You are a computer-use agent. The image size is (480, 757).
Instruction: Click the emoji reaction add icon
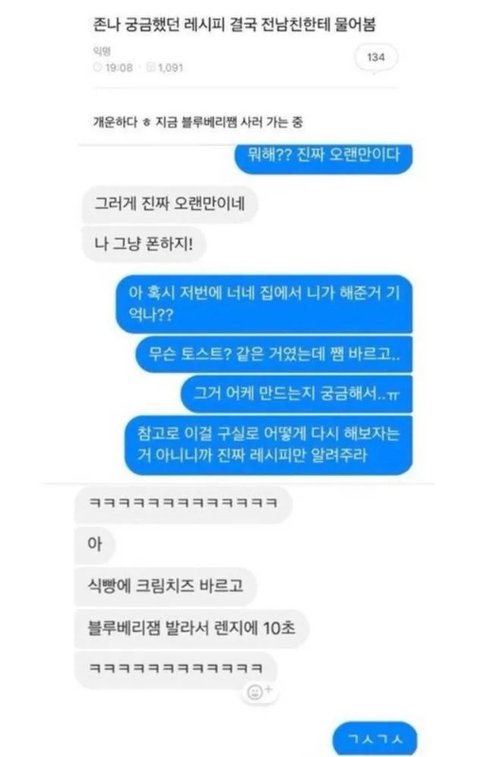pyautogui.click(x=259, y=692)
